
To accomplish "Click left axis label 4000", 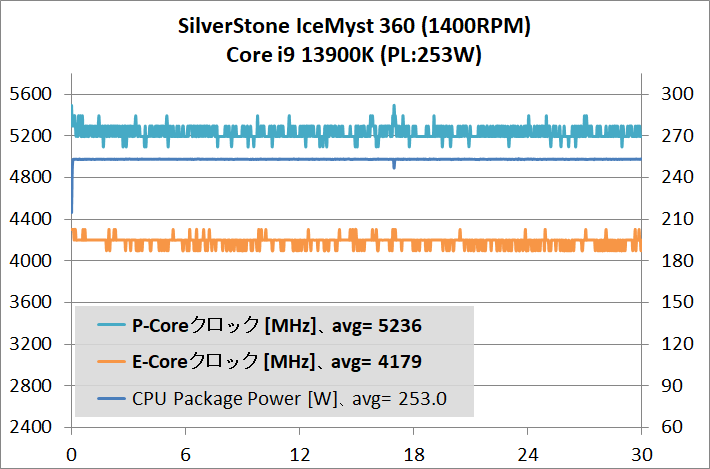I will pyautogui.click(x=31, y=260).
